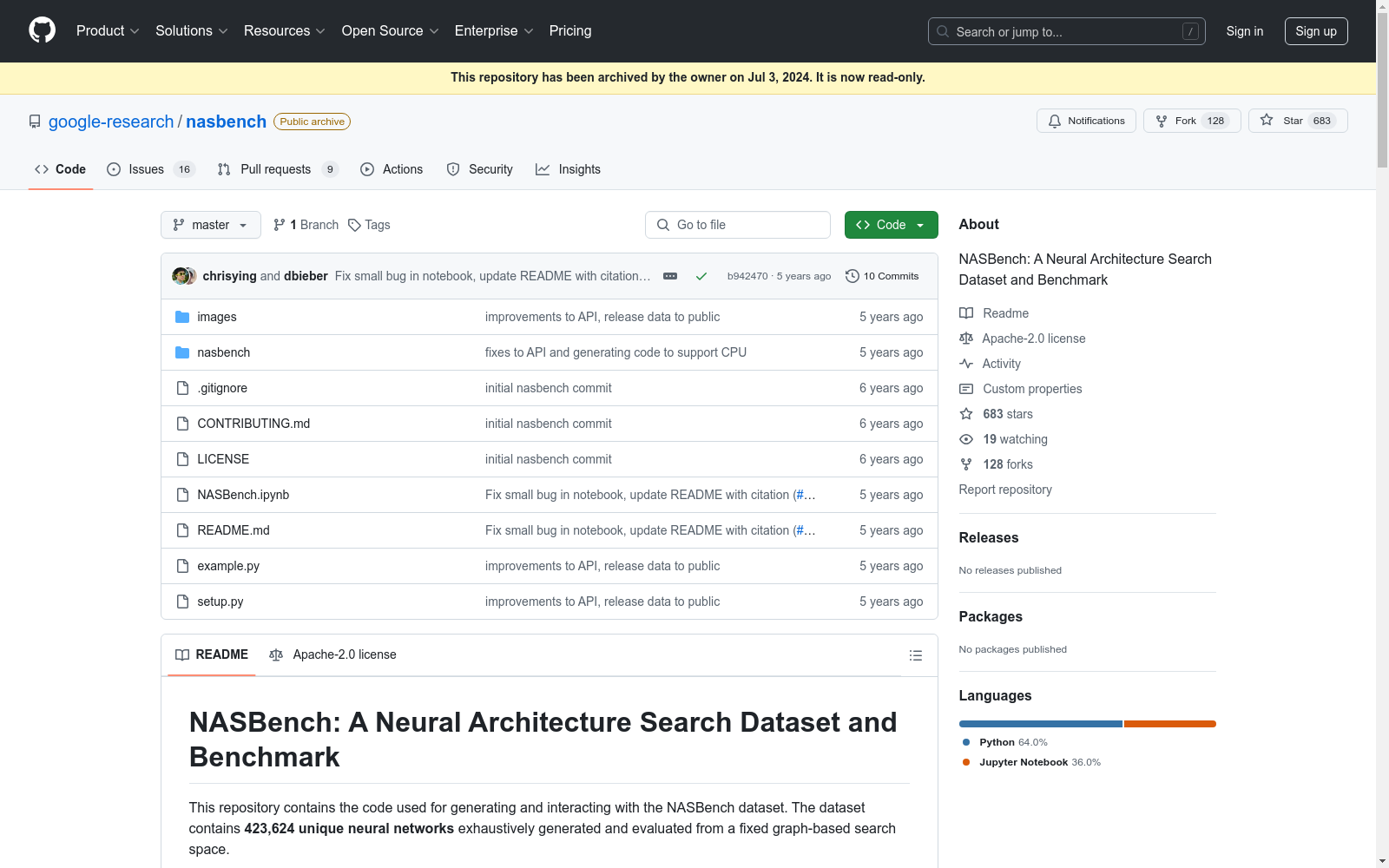The image size is (1389, 868).
Task: Open commit b942470 hash link
Action: tap(747, 276)
